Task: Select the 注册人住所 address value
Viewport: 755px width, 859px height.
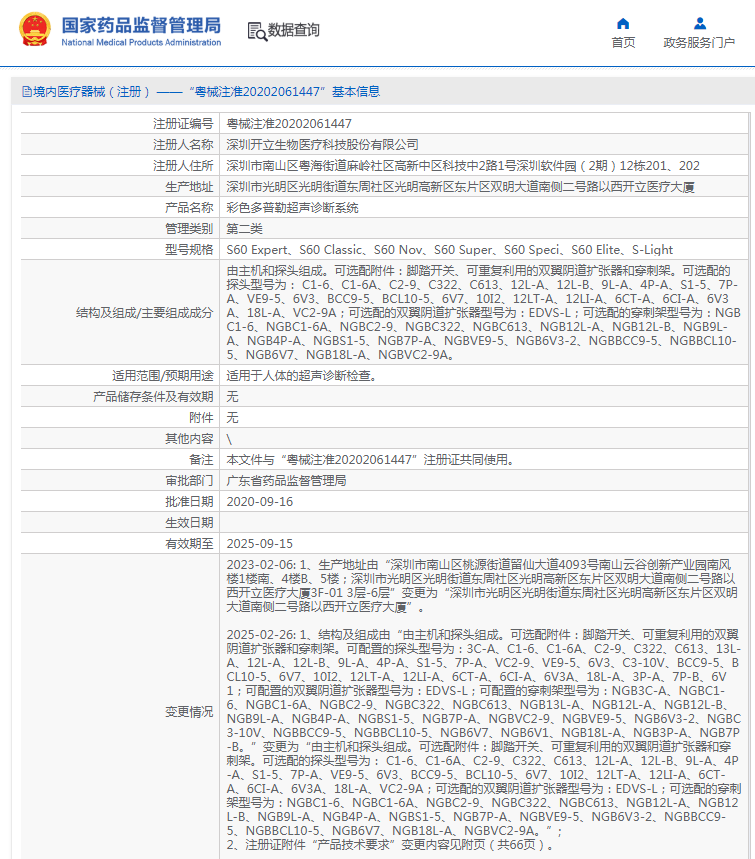Action: pyautogui.click(x=463, y=165)
